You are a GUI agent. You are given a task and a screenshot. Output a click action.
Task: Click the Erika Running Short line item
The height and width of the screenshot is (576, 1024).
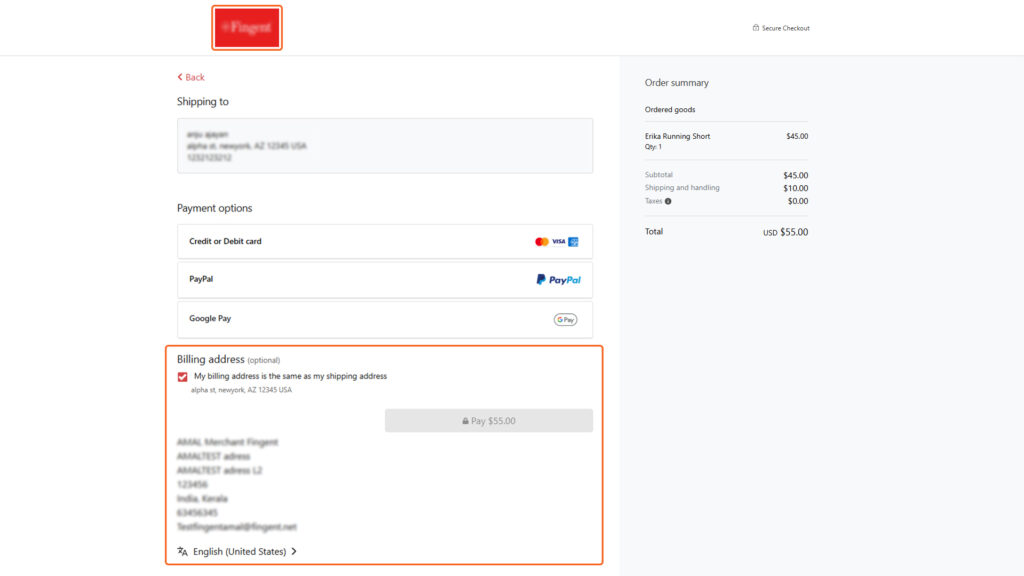pos(680,136)
